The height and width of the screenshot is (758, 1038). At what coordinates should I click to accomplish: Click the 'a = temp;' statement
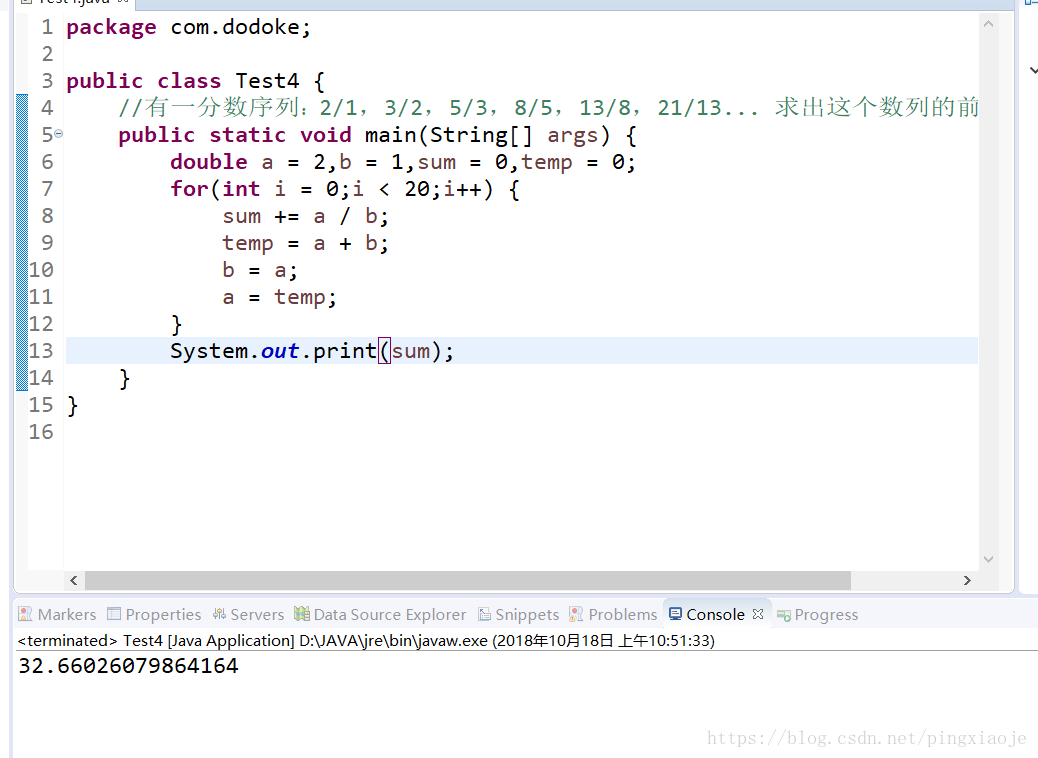coord(279,297)
